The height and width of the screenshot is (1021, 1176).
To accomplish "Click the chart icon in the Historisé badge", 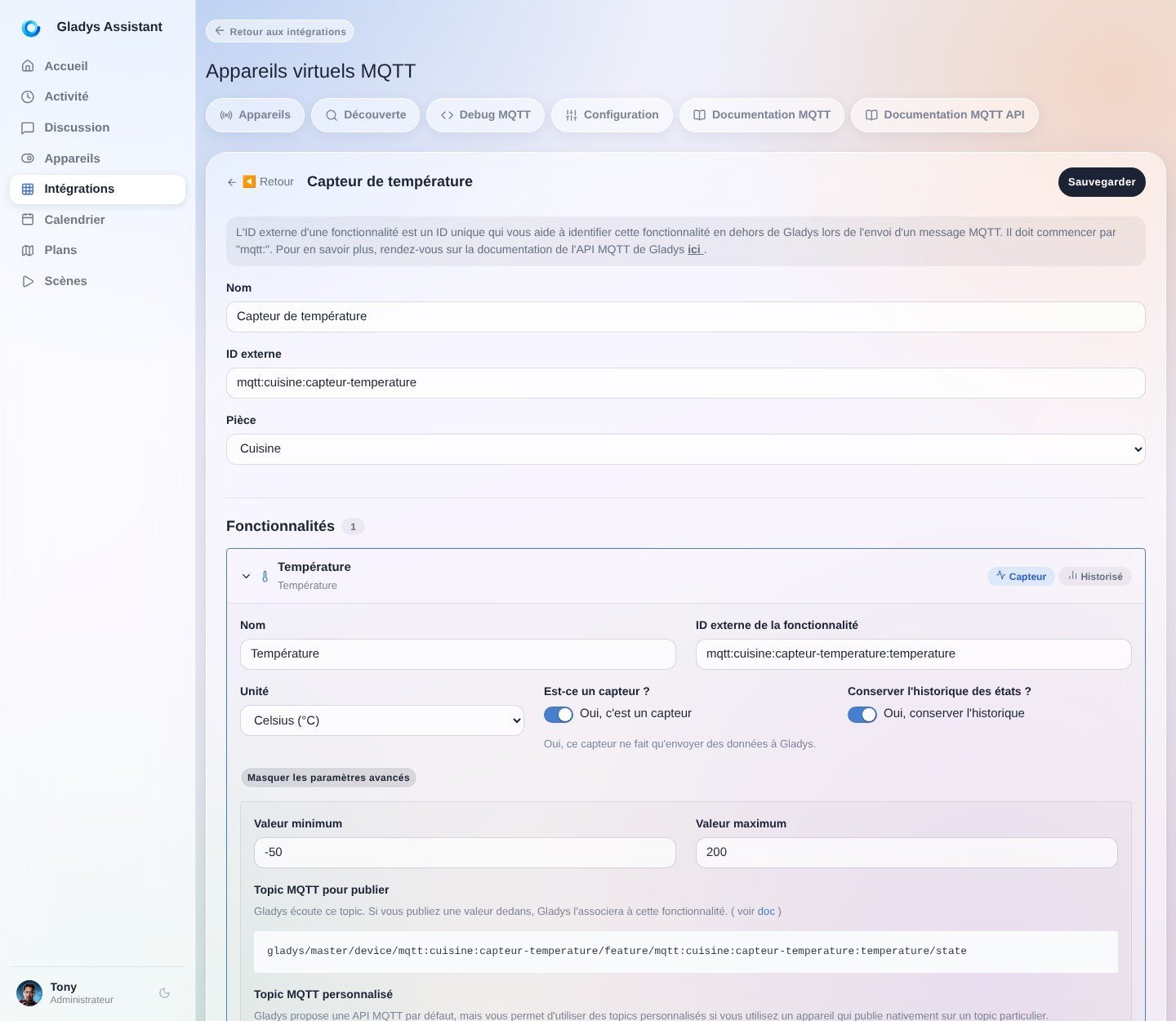I will point(1072,576).
